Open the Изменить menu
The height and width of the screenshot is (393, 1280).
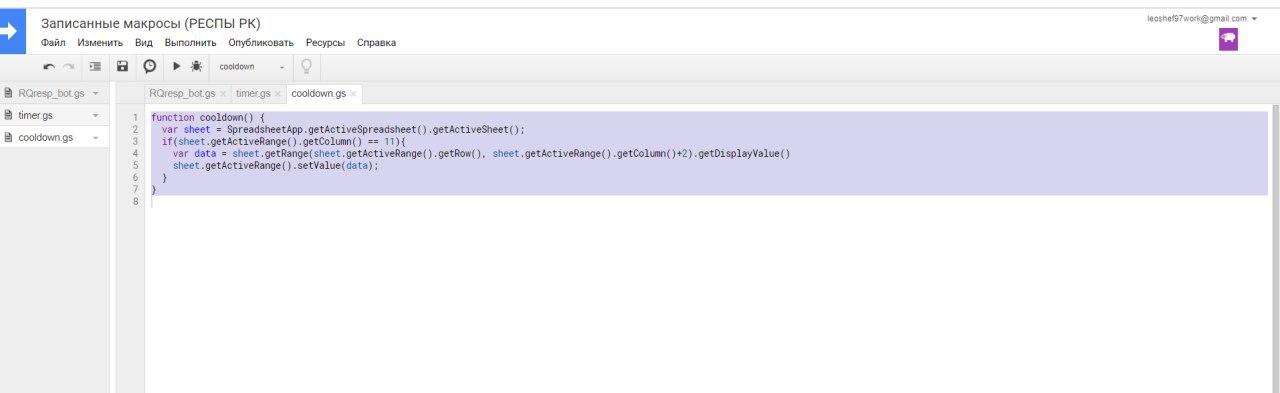tap(100, 43)
